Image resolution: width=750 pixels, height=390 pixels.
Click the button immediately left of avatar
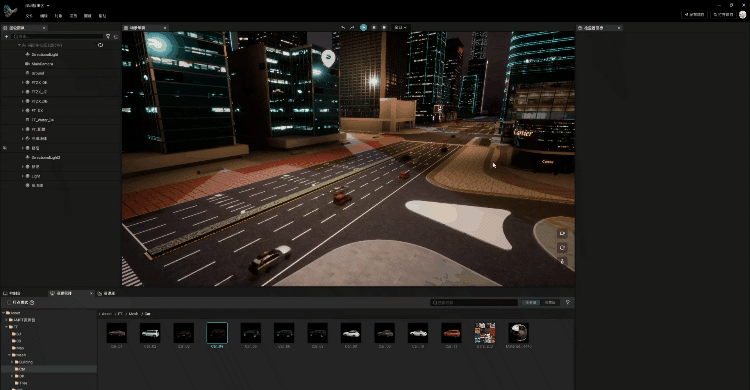click(723, 15)
